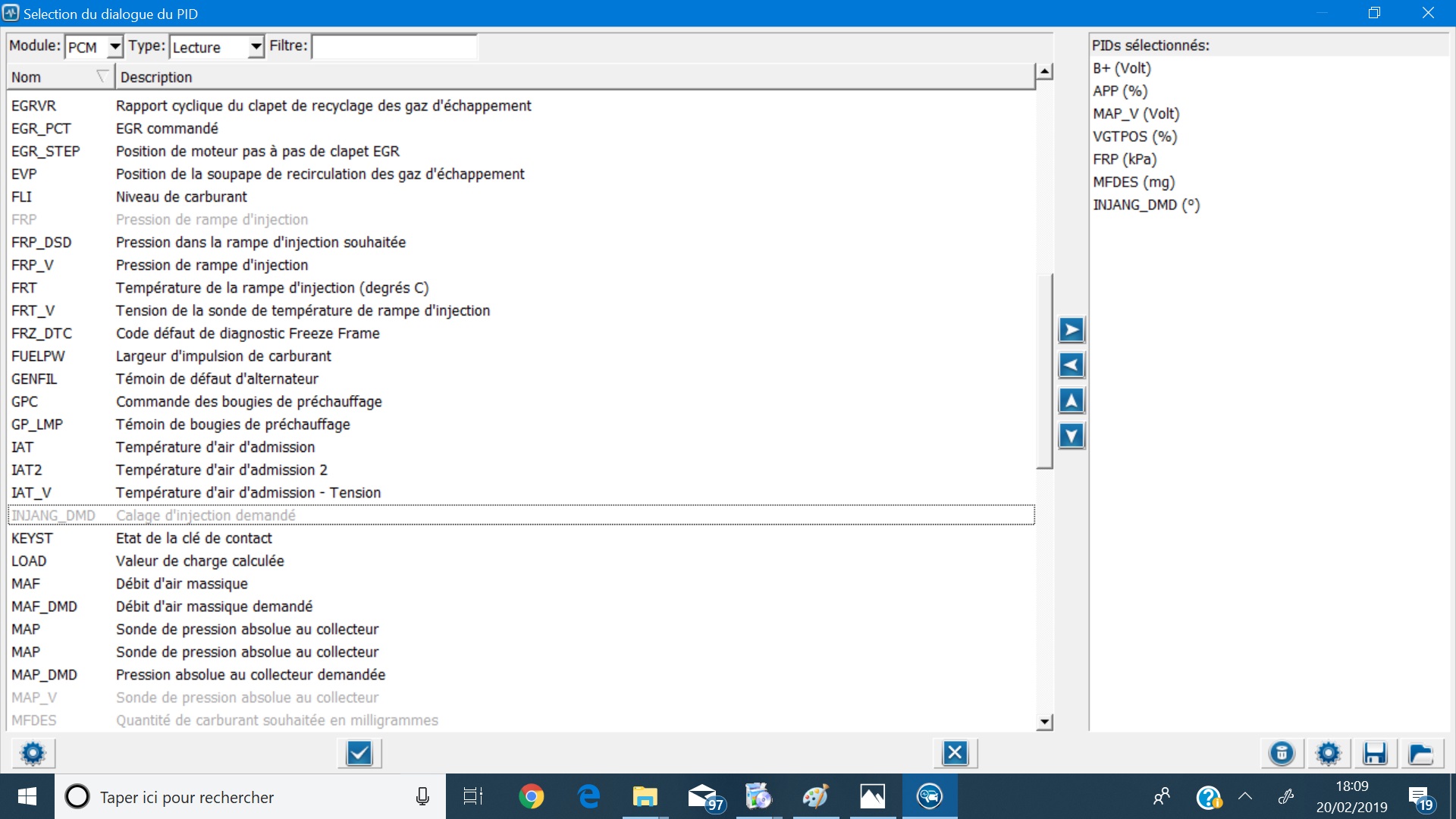Open Chrome from the Windows taskbar
This screenshot has width=1456, height=819.
point(531,796)
